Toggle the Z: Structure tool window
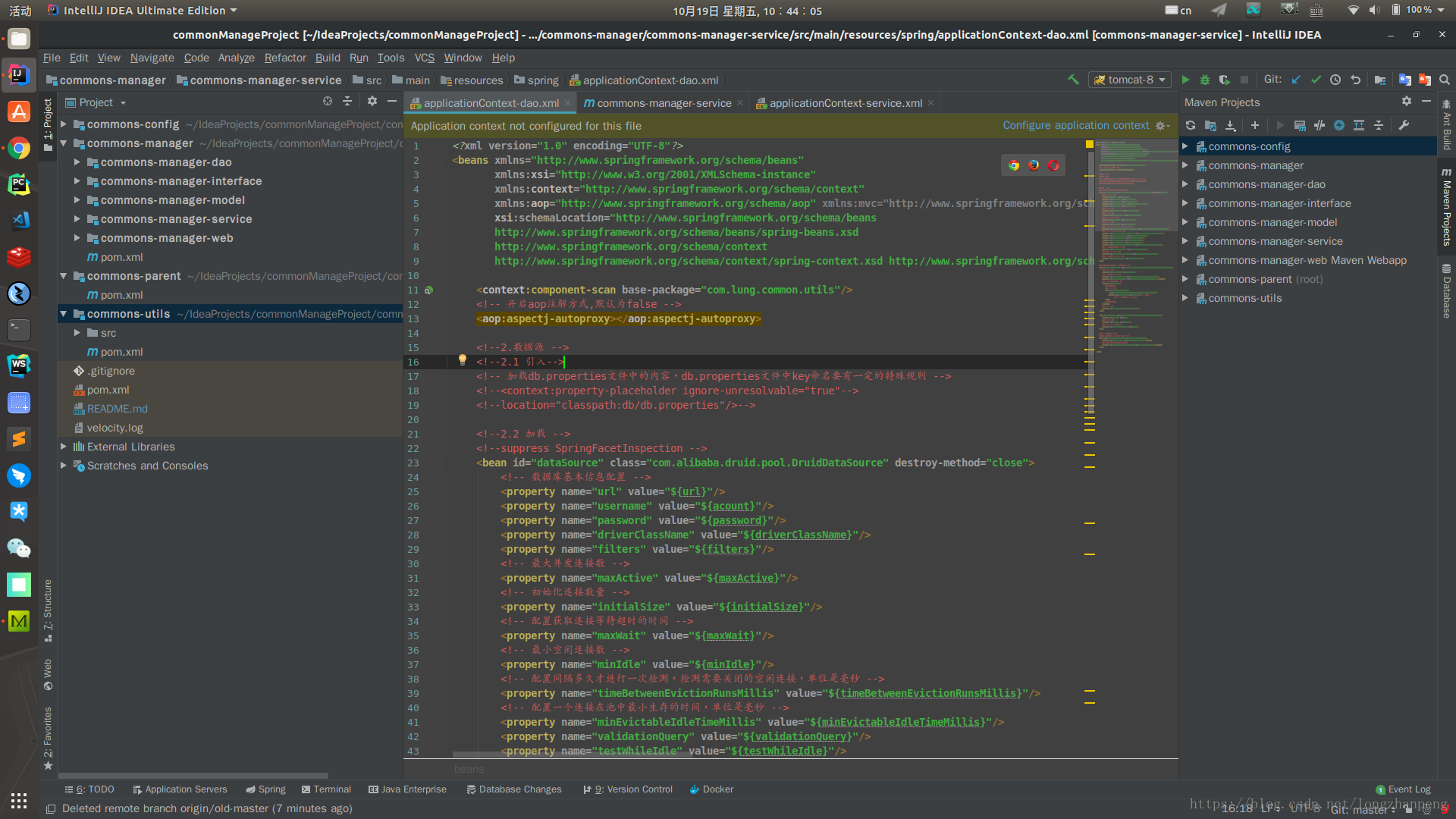Viewport: 1456px width, 819px height. click(x=48, y=610)
